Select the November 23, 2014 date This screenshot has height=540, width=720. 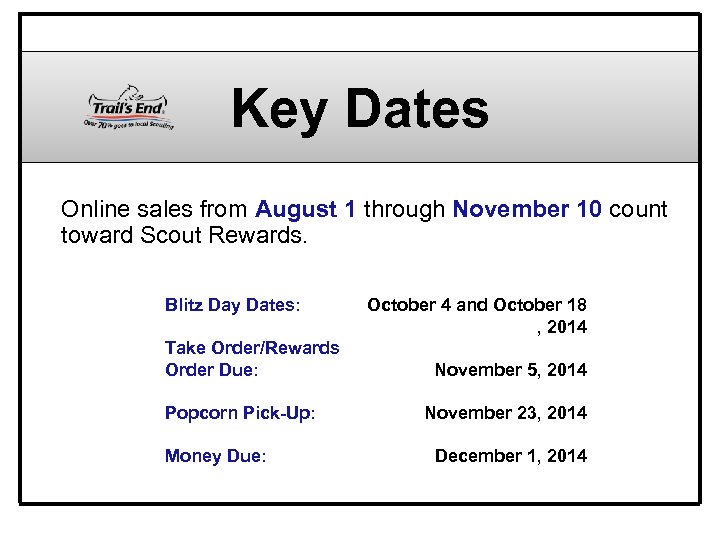(505, 413)
